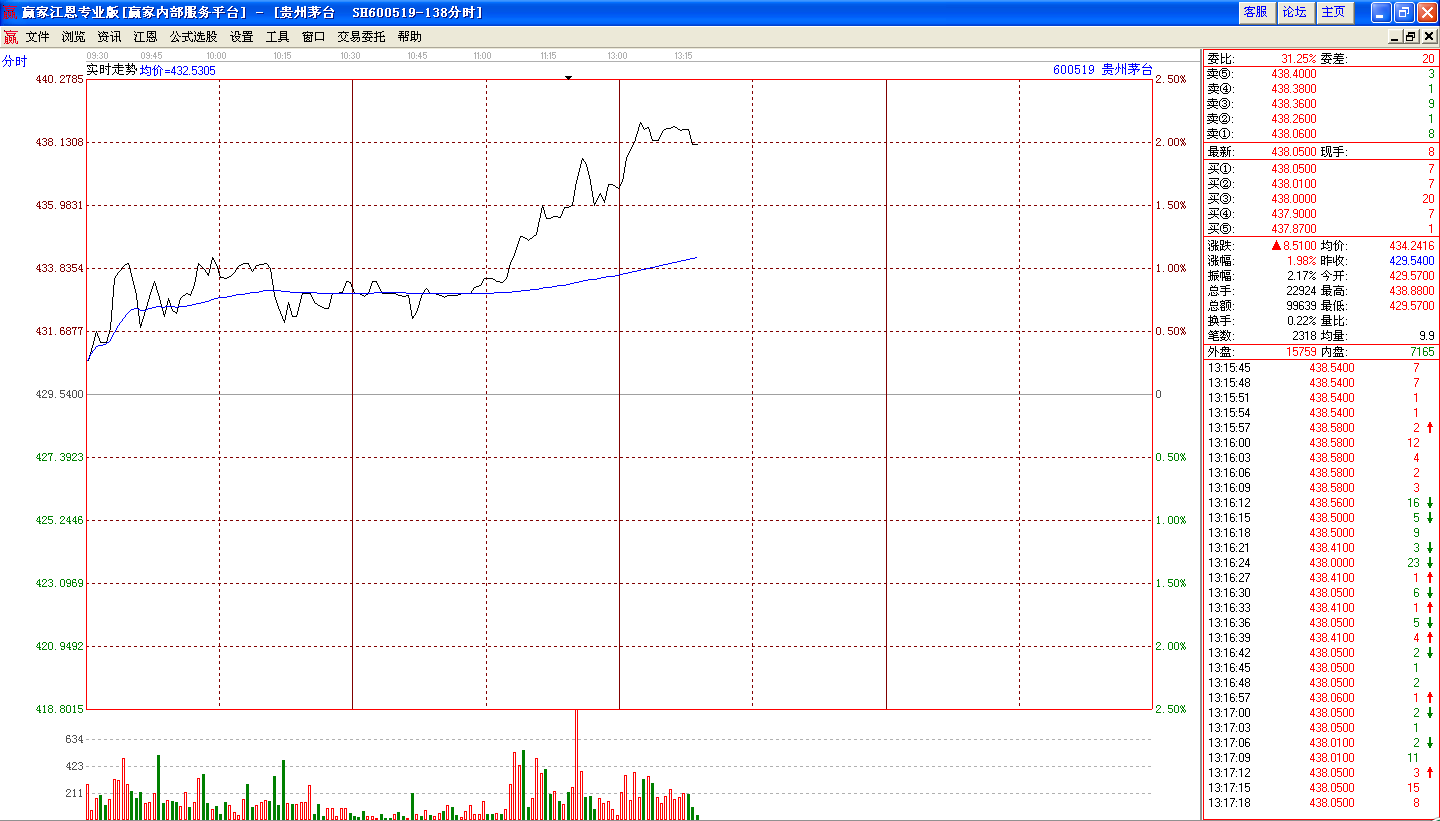Close the inner chart window
This screenshot has width=1440, height=821.
point(1427,37)
